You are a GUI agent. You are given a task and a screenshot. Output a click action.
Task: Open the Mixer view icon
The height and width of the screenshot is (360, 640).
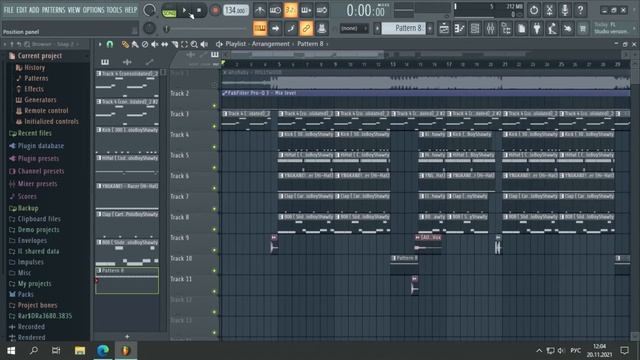point(491,28)
